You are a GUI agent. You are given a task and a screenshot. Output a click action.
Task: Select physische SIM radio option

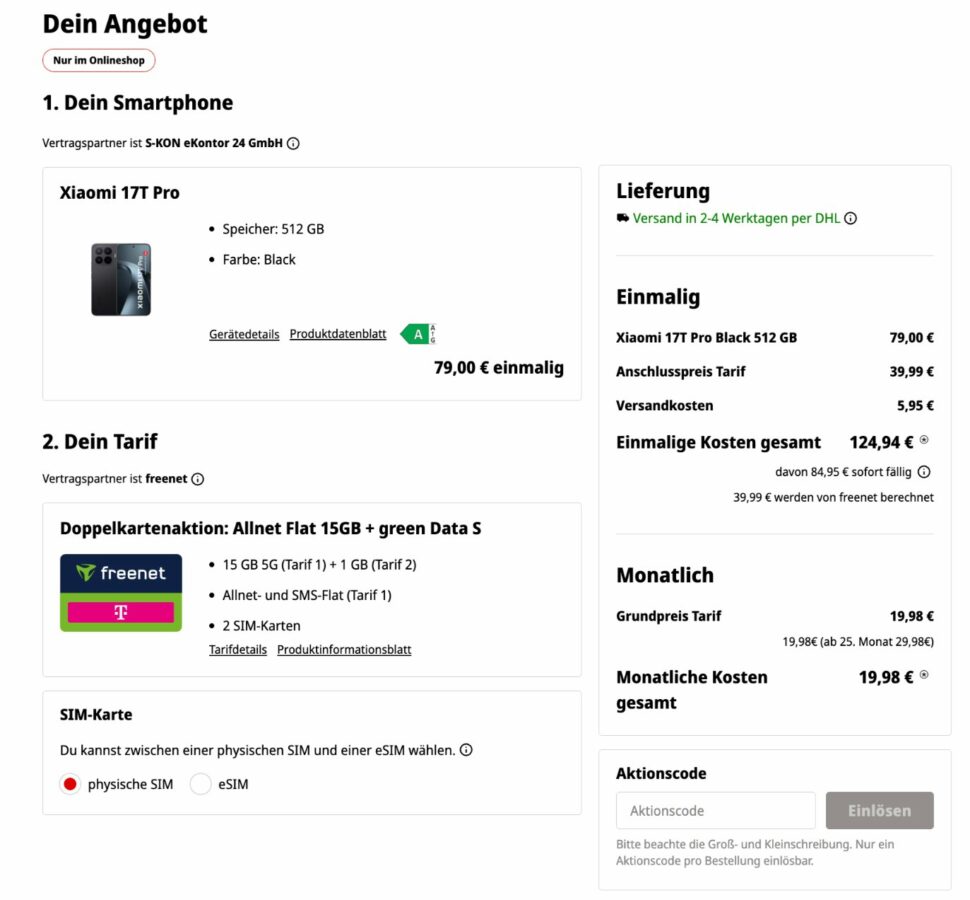70,784
